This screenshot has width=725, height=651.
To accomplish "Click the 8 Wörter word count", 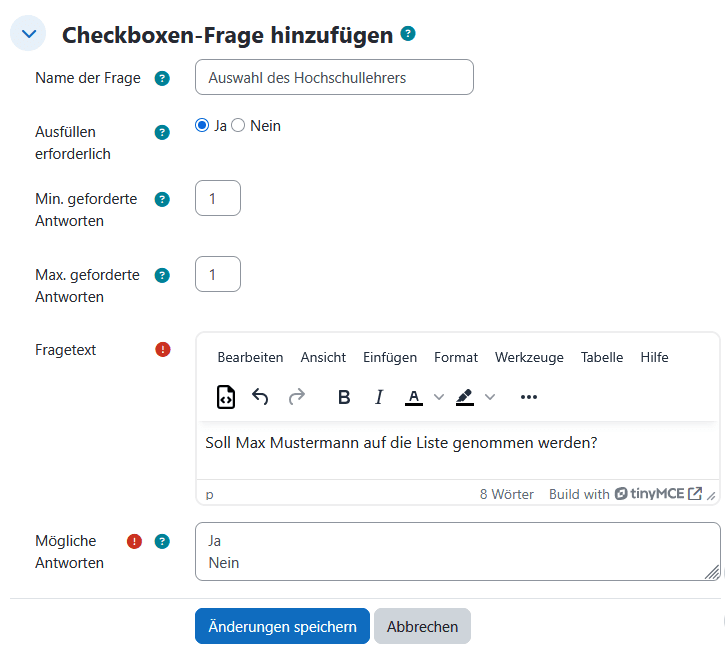I will tap(506, 494).
